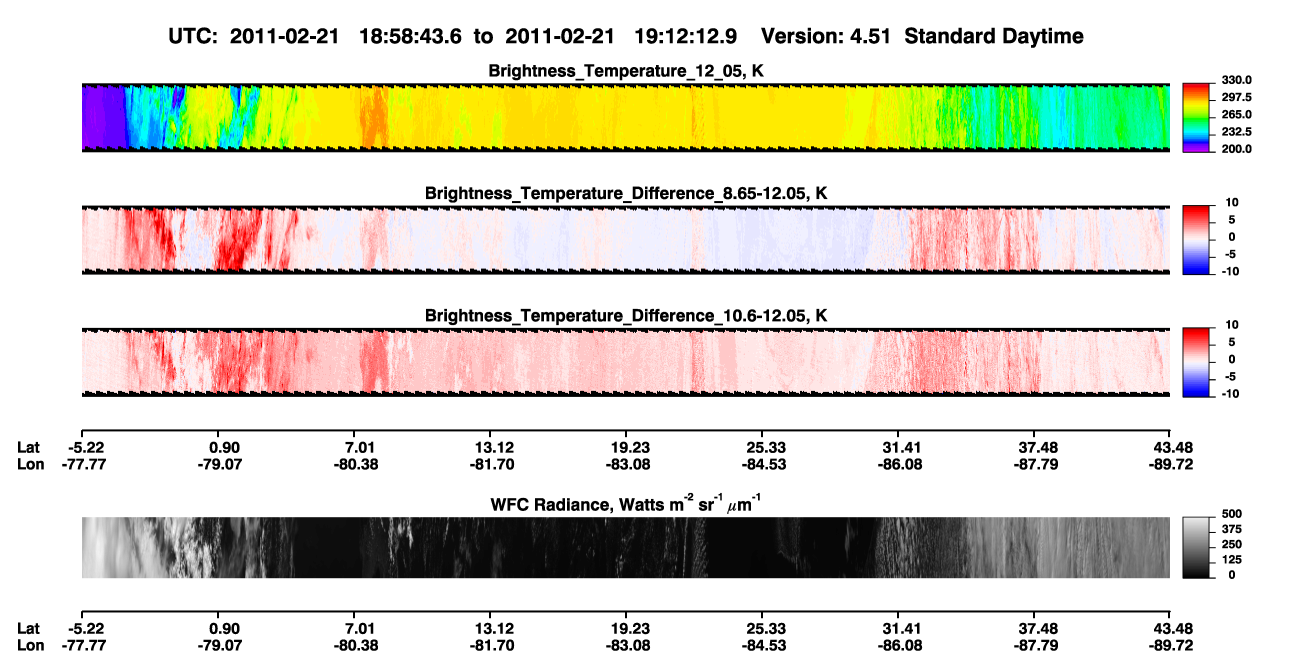
Task: Click longitude -86.08 tick below WFC Radiance panel
Action: [900, 646]
